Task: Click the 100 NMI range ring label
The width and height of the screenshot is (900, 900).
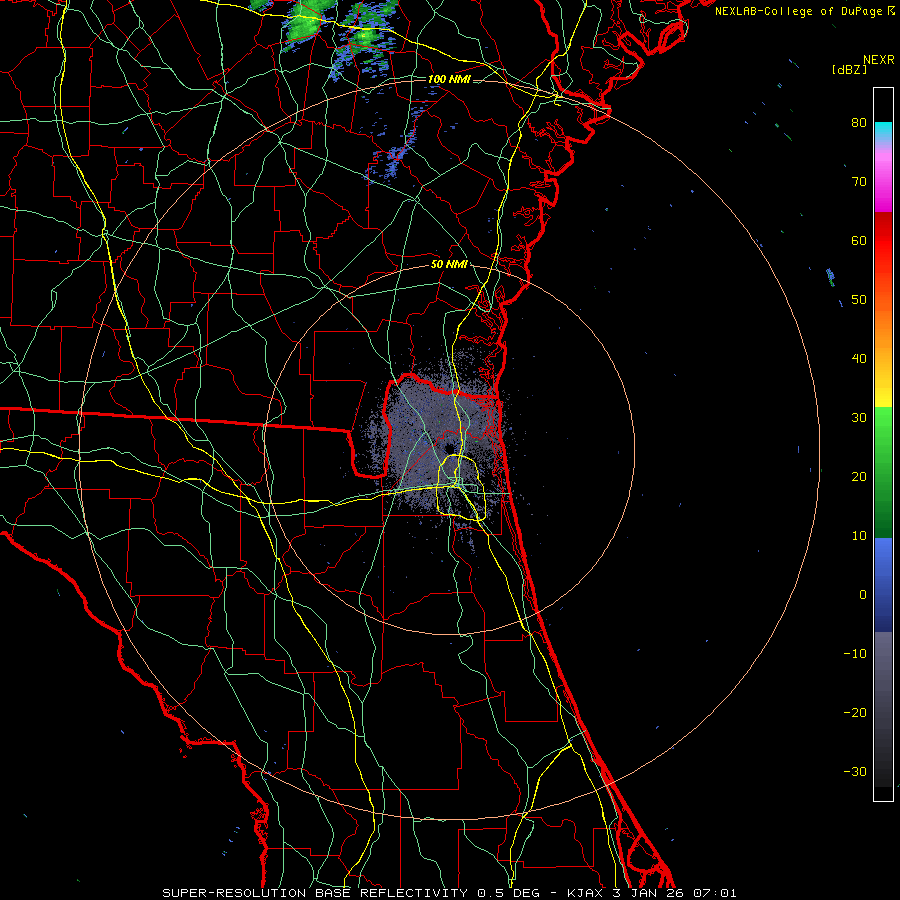Action: point(449,79)
